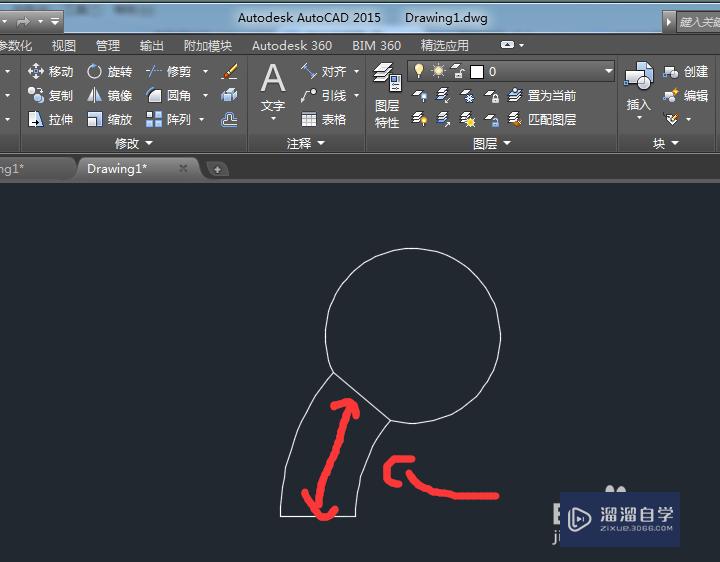Click the Insert block (插入) icon
This screenshot has height=562, width=720.
(x=639, y=86)
